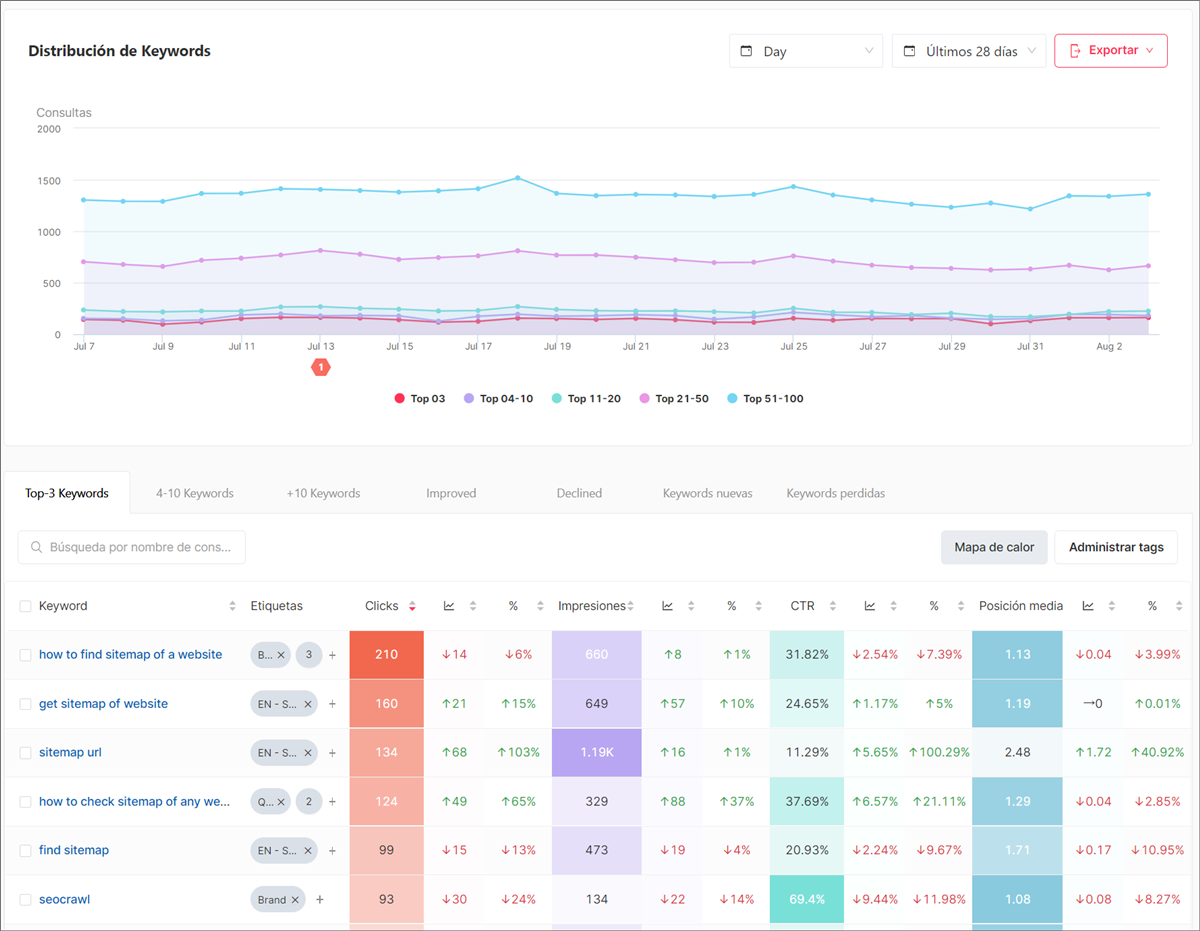The height and width of the screenshot is (931, 1200).
Task: Open the get sitemap of website keyword link
Action: coord(103,703)
